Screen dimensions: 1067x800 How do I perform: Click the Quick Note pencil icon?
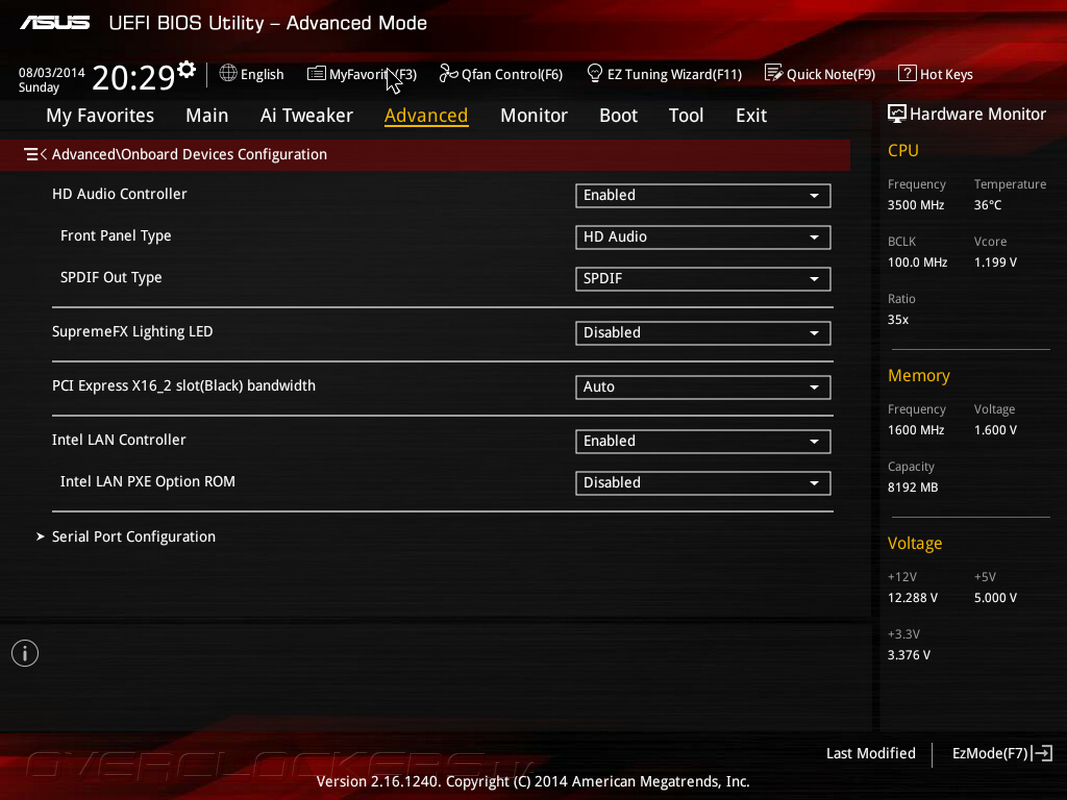pyautogui.click(x=773, y=73)
